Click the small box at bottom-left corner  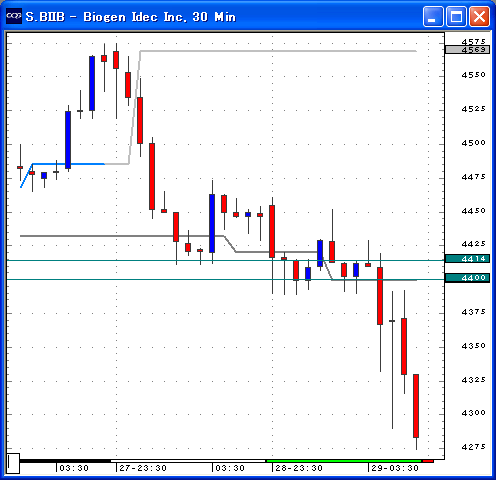click(x=13, y=463)
